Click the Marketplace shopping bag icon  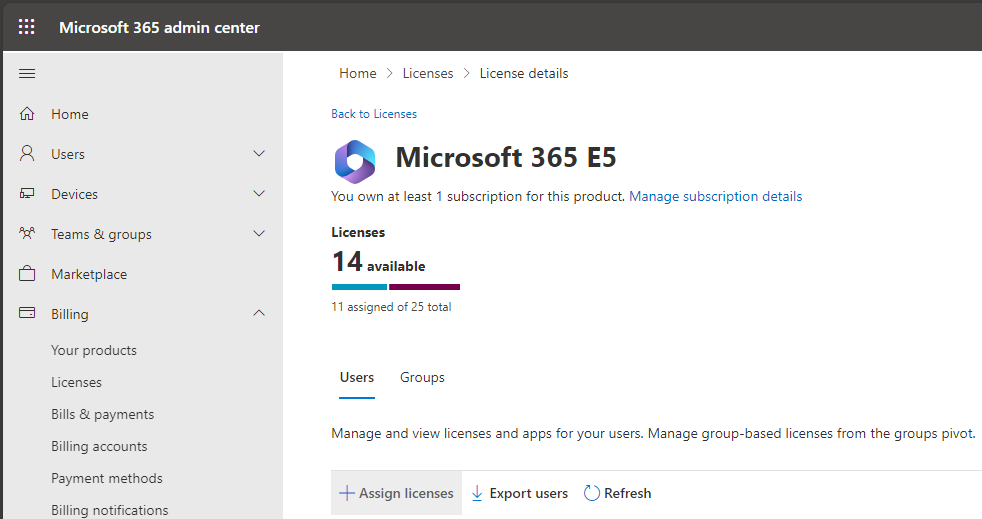point(27,274)
